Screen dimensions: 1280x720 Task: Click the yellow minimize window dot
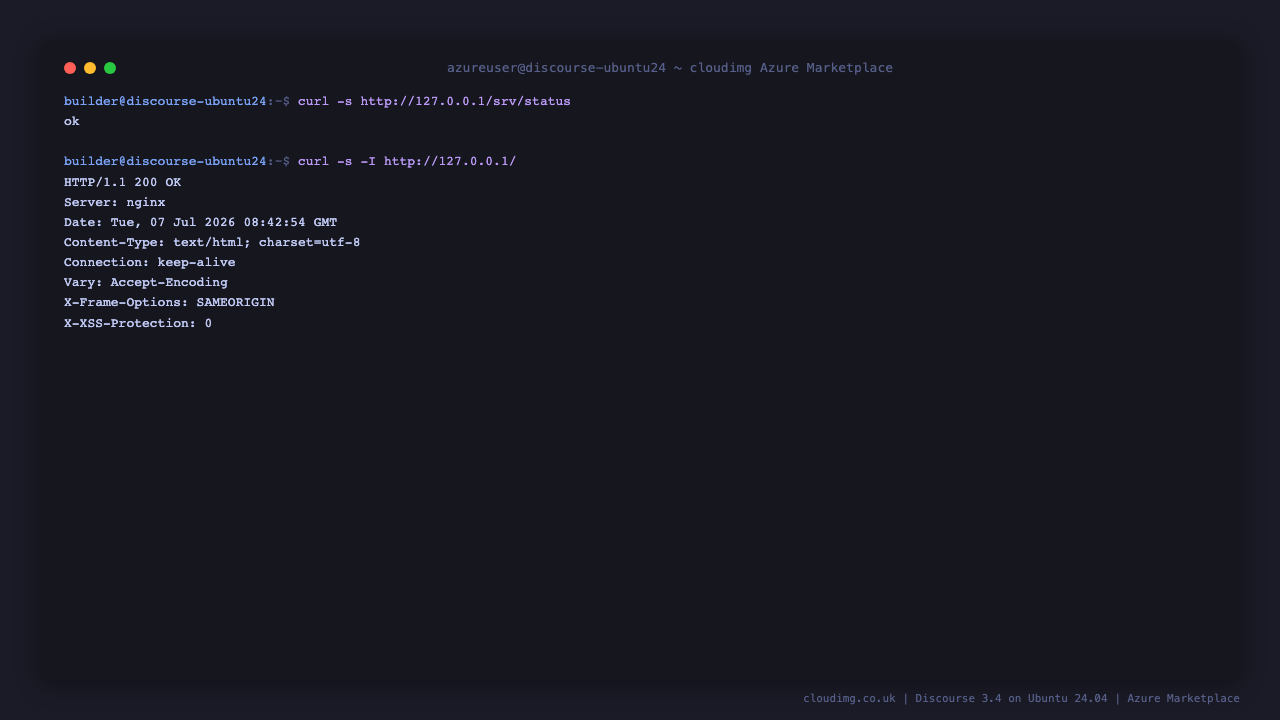[90, 68]
